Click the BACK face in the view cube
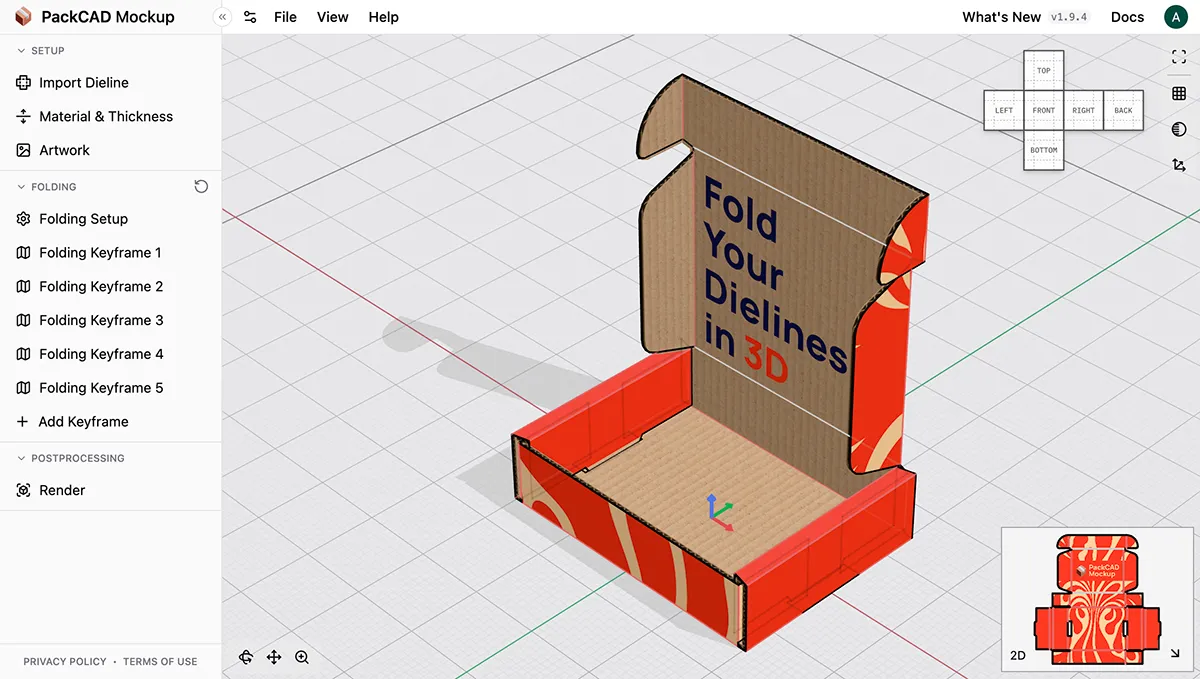 tap(1123, 110)
